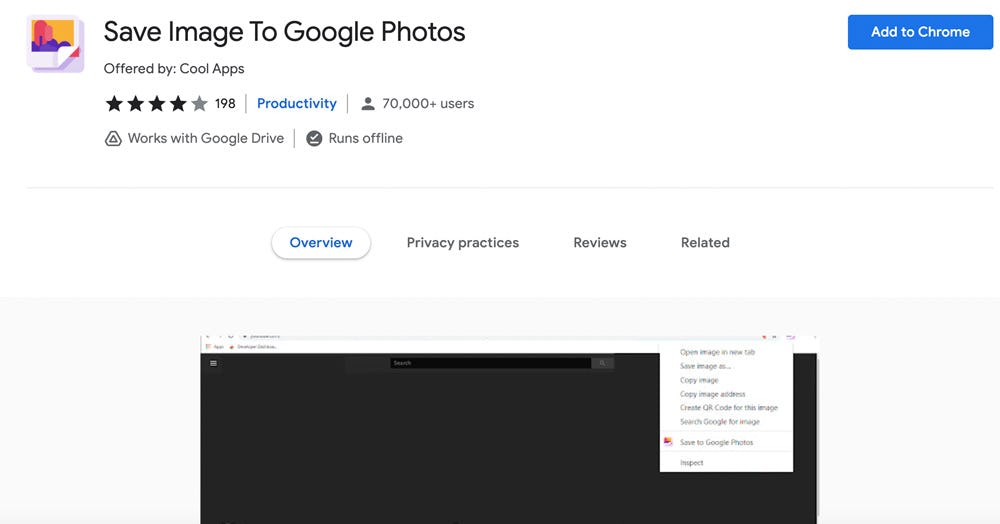Click the Runs offline label
The height and width of the screenshot is (524, 1000).
(365, 138)
